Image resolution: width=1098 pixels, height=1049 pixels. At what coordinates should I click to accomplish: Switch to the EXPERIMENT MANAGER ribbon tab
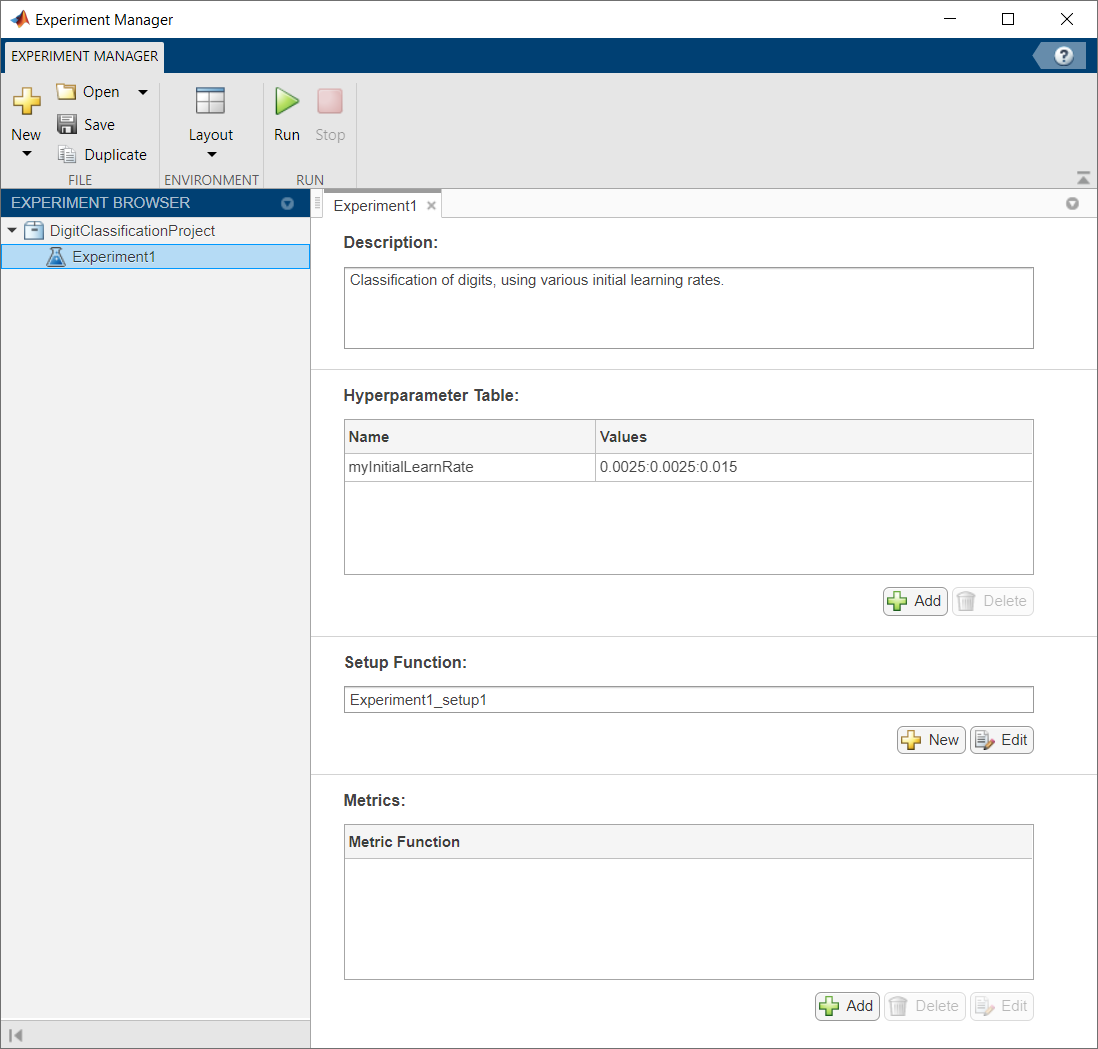coord(85,56)
